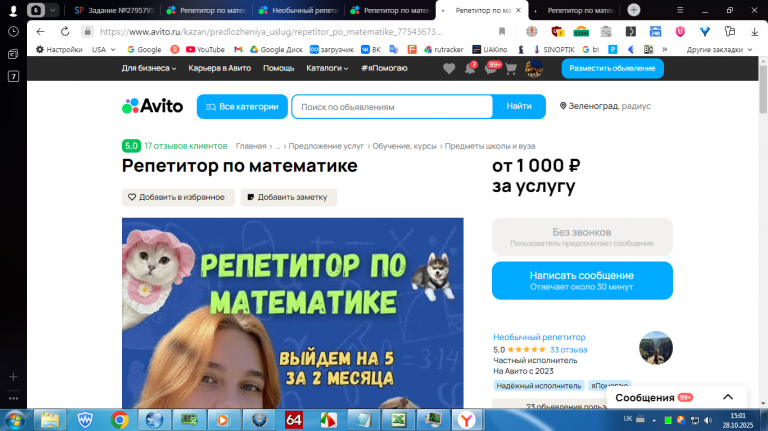Open the user profile avatar in header
Viewport: 768px width, 431px height.
tap(534, 69)
